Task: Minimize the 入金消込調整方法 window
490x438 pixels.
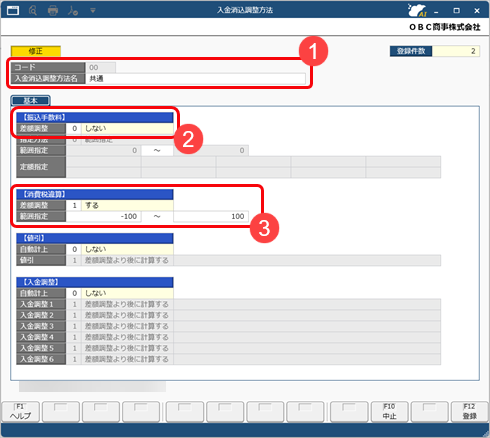Action: tap(436, 11)
